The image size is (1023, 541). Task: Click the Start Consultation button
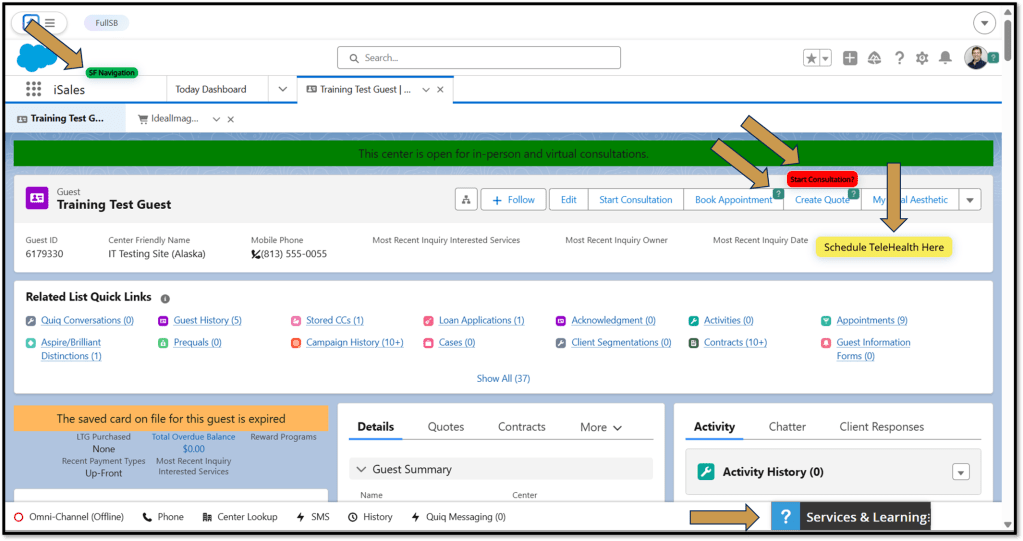[635, 200]
